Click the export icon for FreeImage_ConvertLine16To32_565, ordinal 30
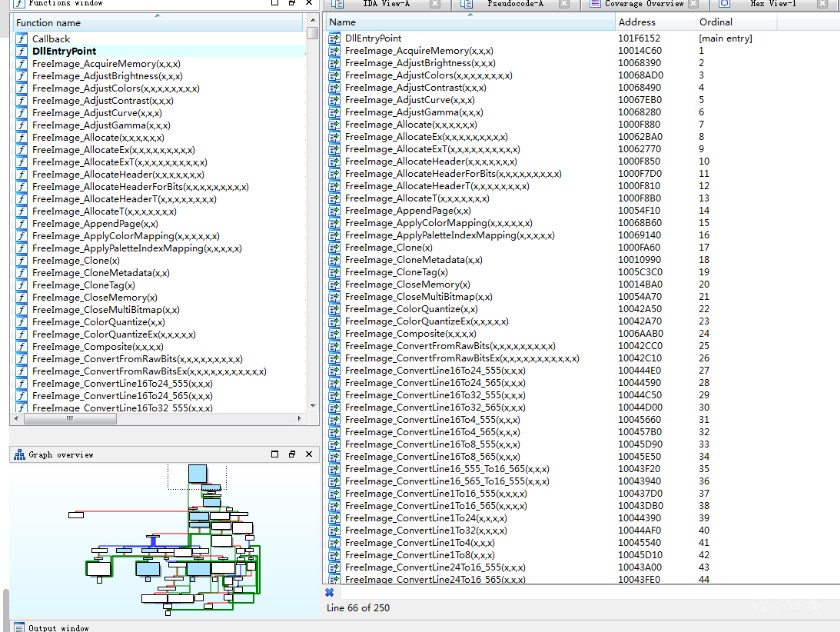This screenshot has height=632, width=840. (x=335, y=408)
